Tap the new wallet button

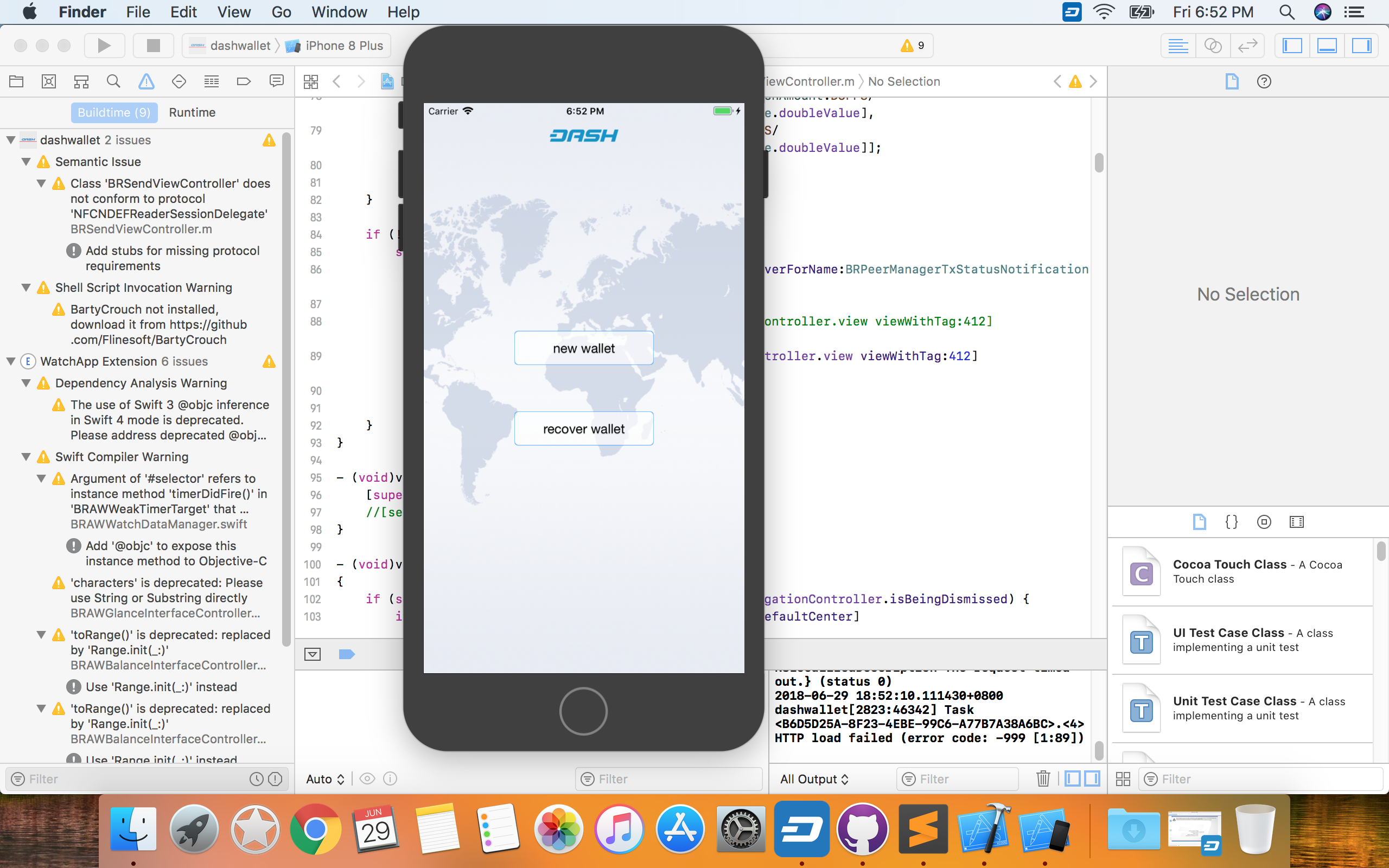583,348
